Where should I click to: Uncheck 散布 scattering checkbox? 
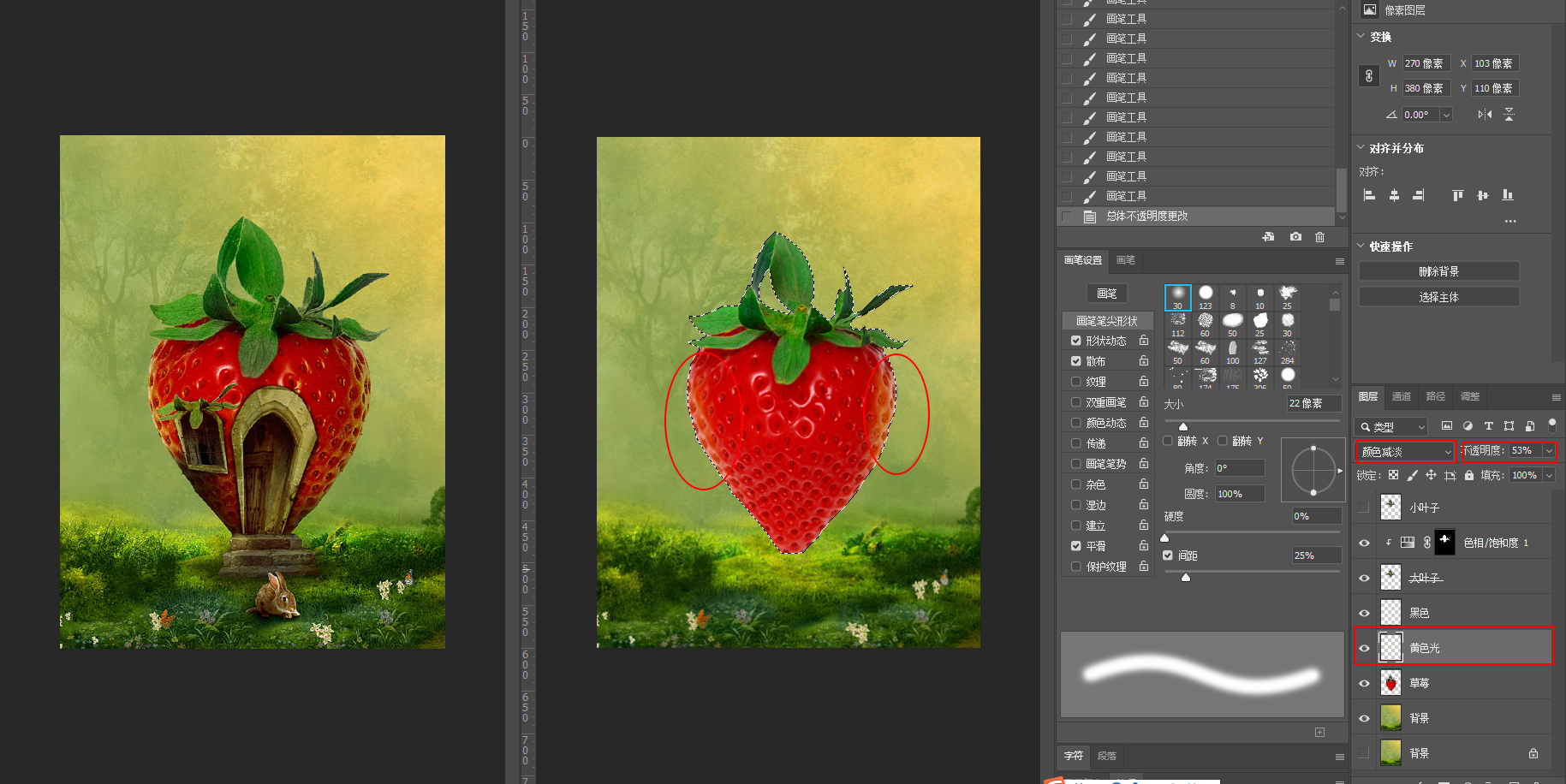[1076, 361]
